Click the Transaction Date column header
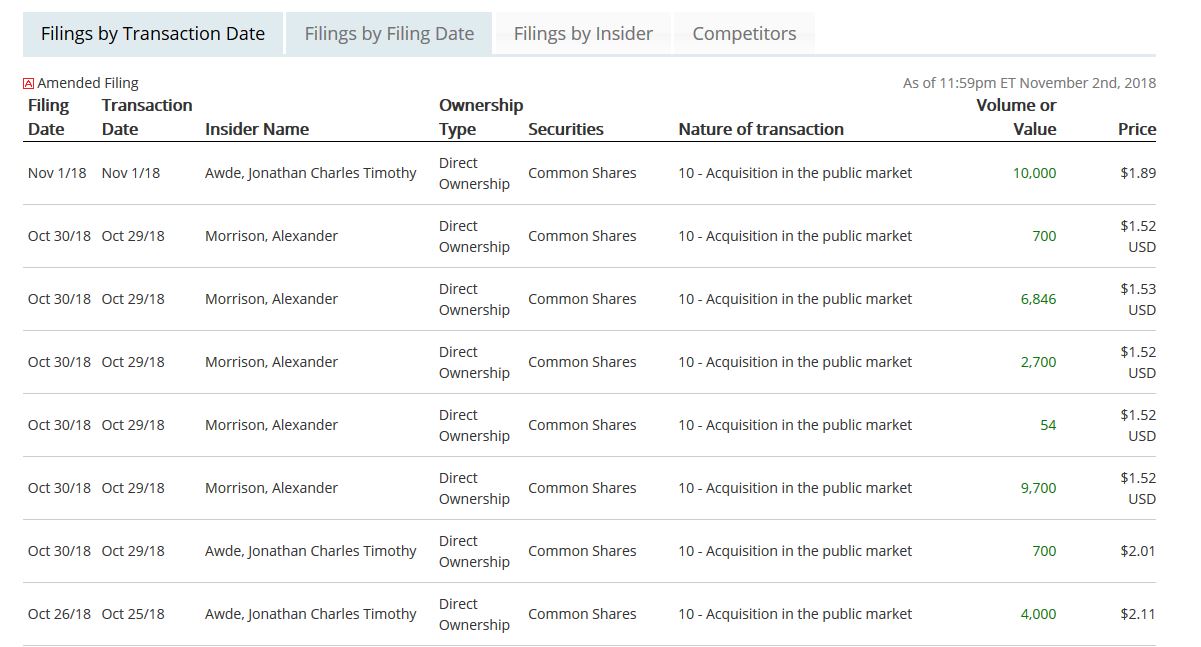The image size is (1201, 647). pyautogui.click(x=146, y=117)
